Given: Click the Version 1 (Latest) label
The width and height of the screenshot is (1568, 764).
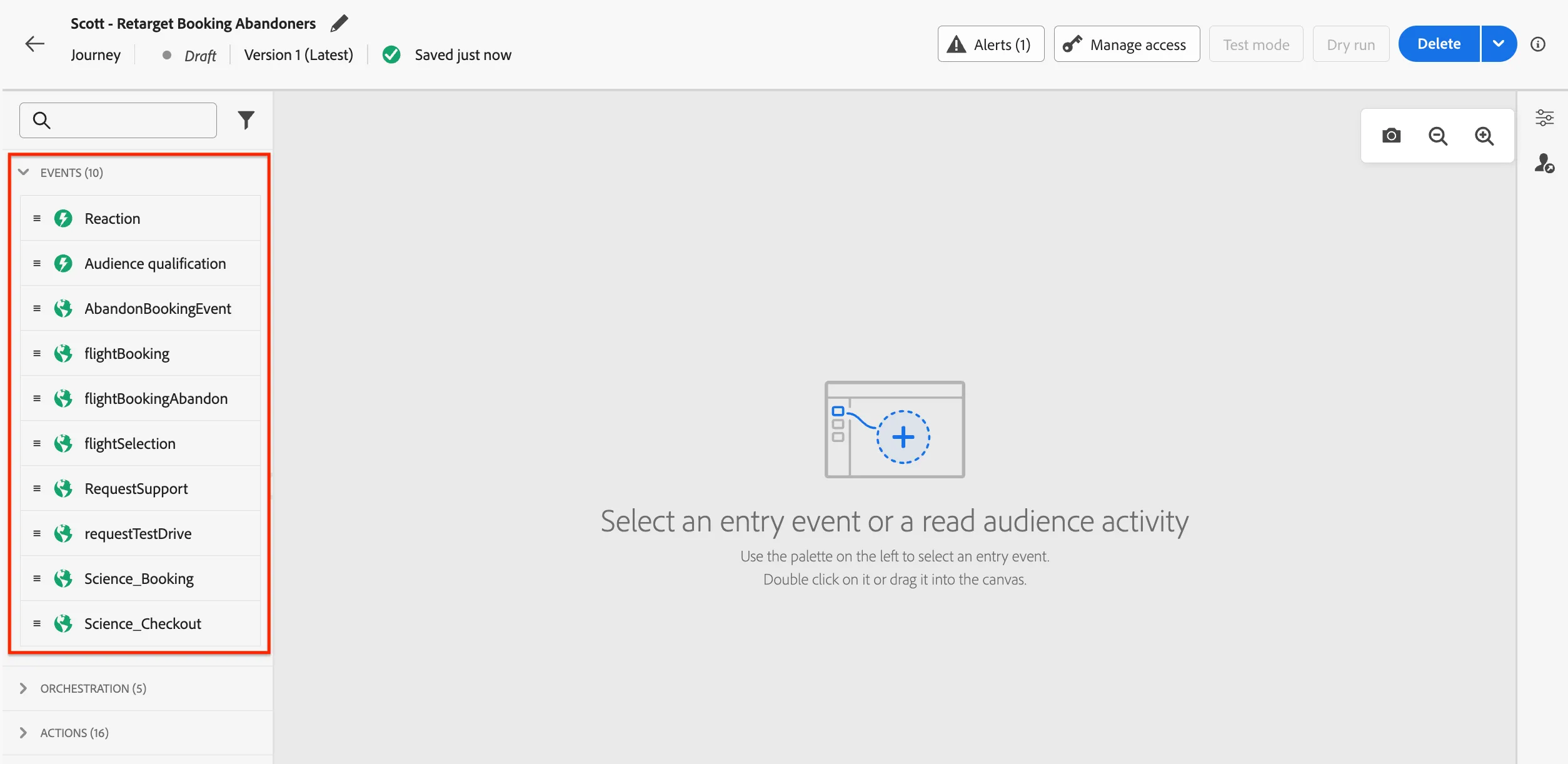Looking at the screenshot, I should pos(298,55).
